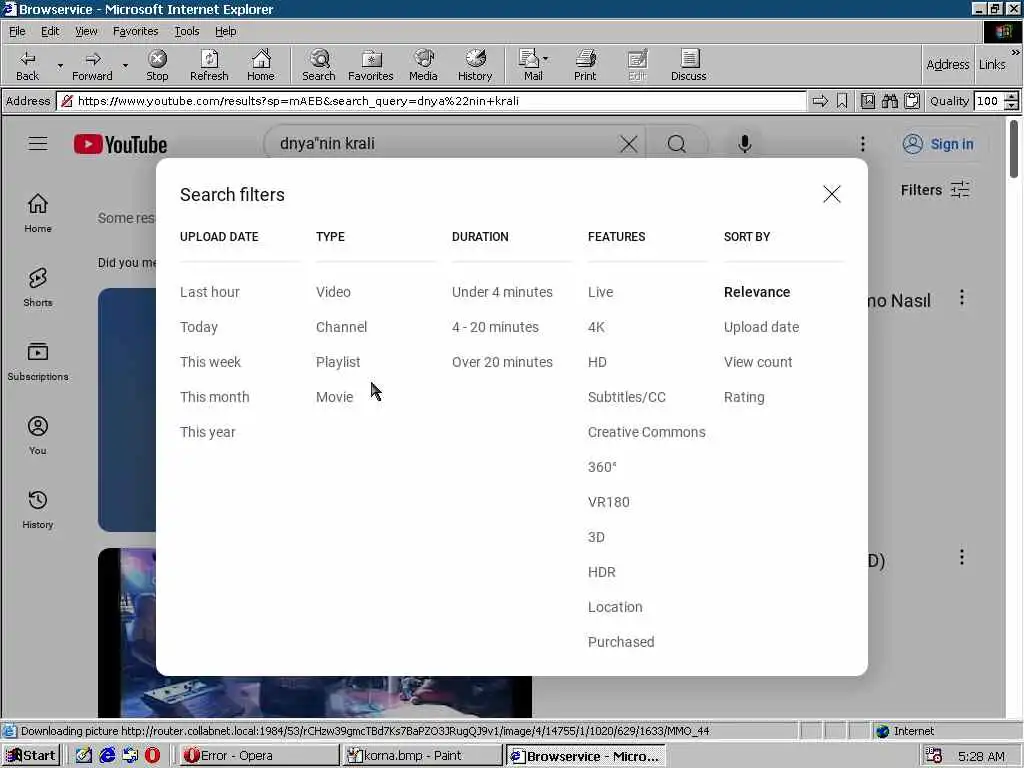Screen dimensions: 1024x768
Task: Expand the Mail button dropdown arrow
Action: tap(545, 58)
